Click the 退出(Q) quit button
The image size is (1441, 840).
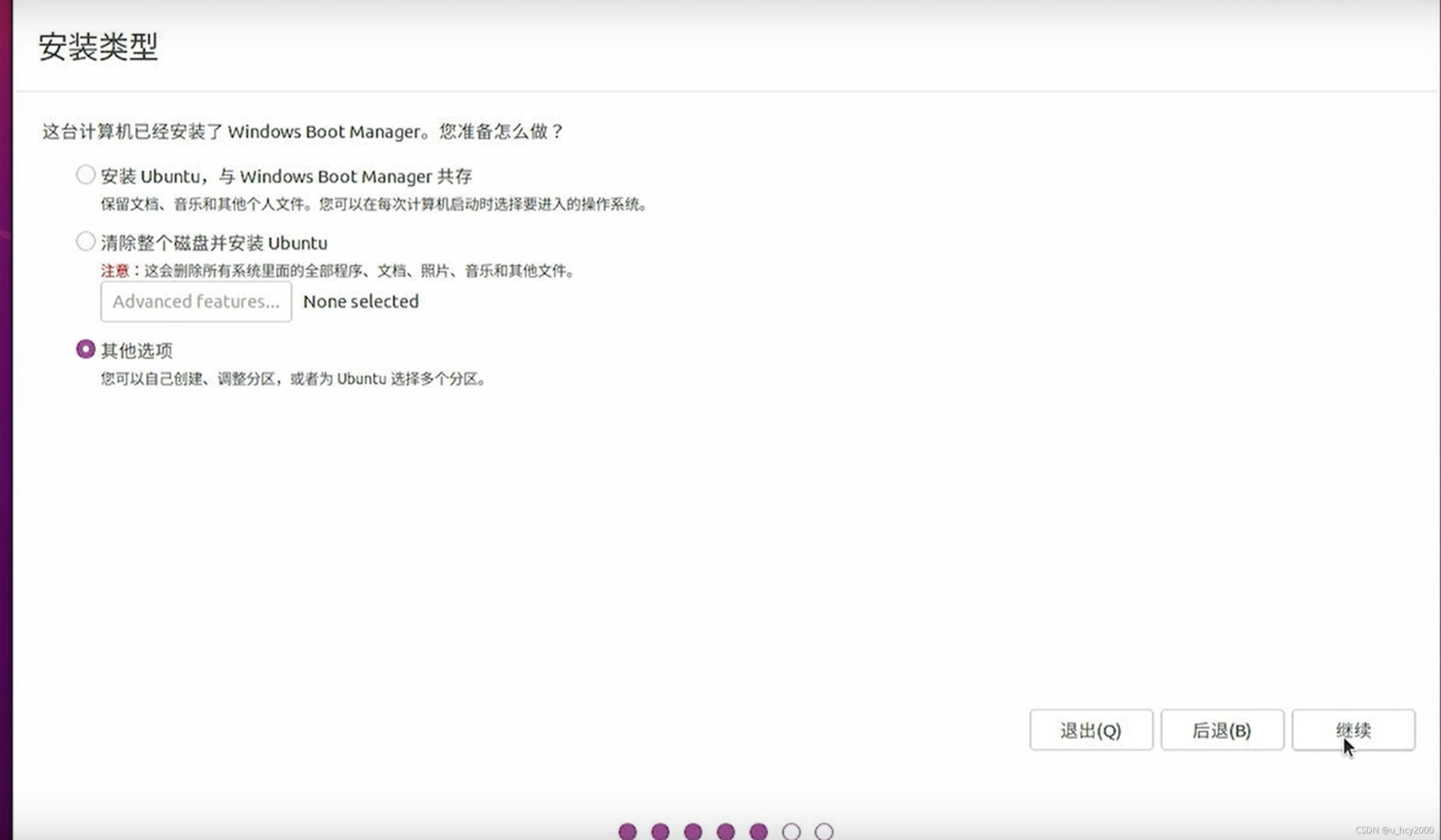[x=1091, y=730]
